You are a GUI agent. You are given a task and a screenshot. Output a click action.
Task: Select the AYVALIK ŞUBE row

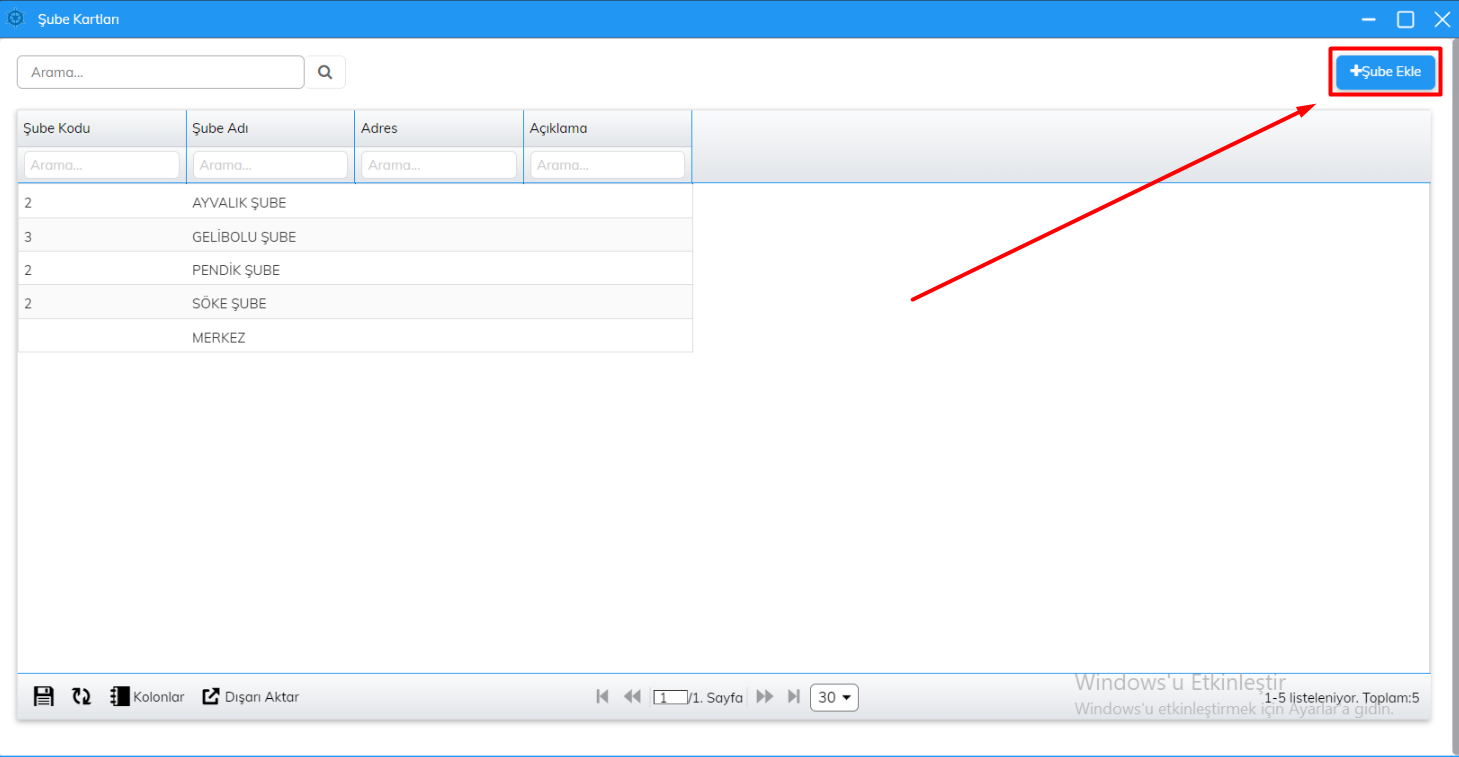239,203
